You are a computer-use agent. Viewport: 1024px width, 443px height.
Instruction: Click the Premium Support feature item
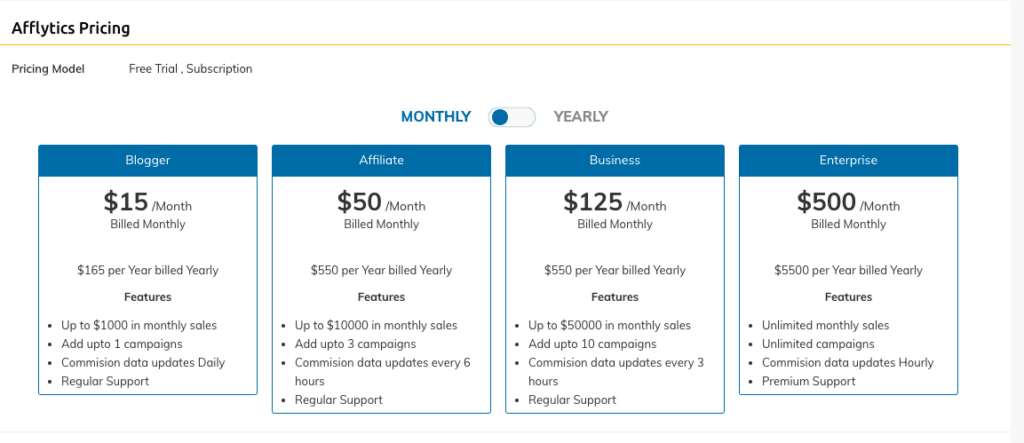pyautogui.click(x=808, y=381)
